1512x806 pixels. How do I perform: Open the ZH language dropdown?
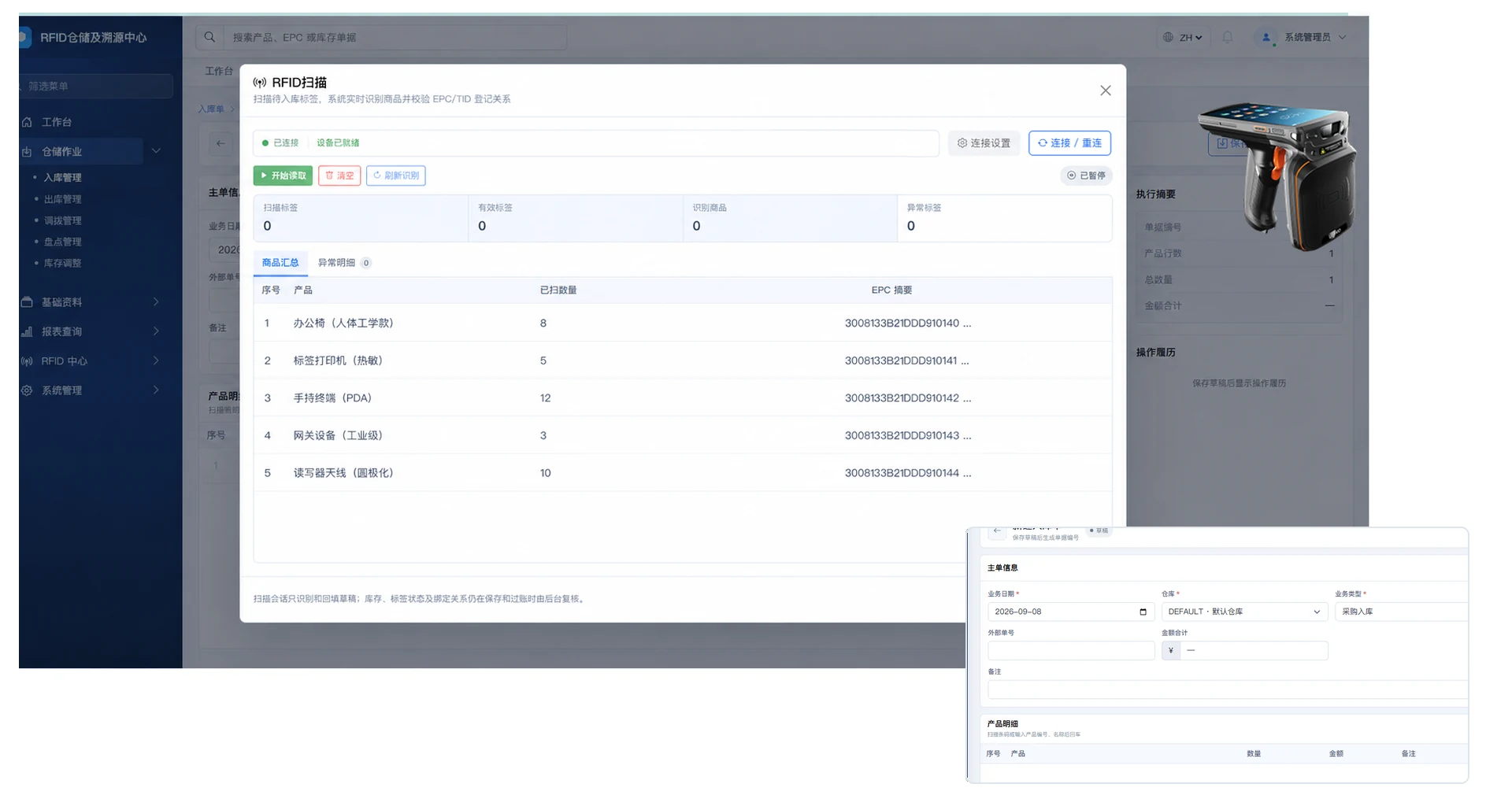coord(1183,37)
